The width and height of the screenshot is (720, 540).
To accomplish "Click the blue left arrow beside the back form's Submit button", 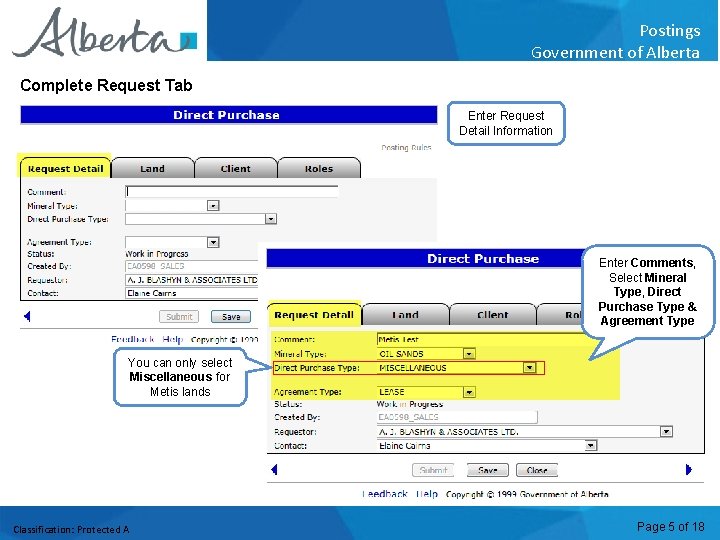I will click(x=27, y=316).
